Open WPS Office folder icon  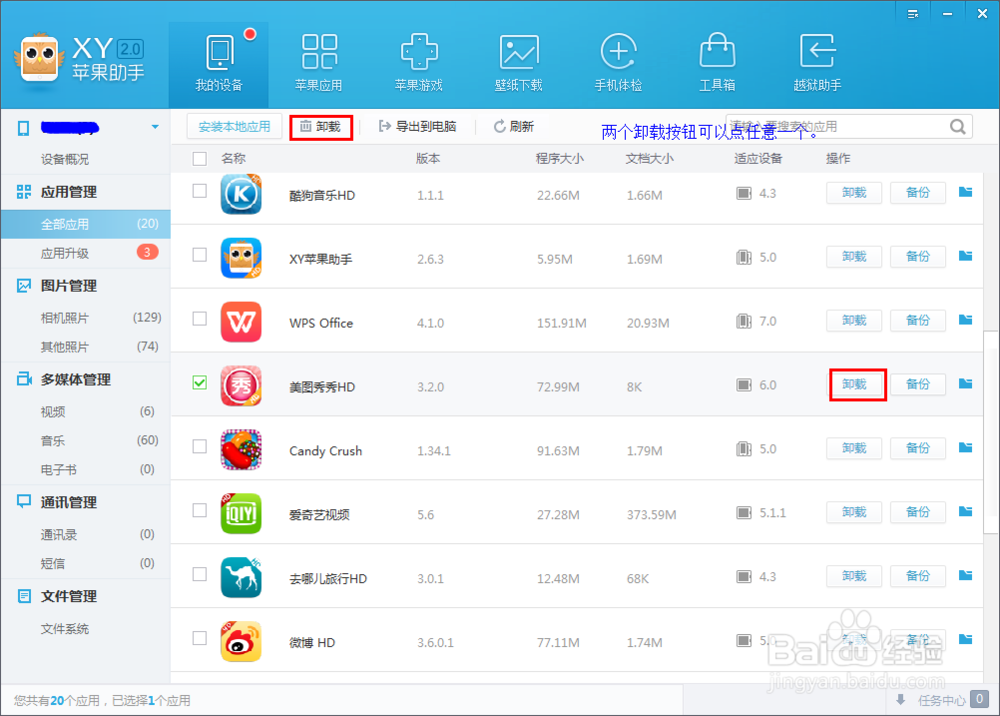tap(966, 319)
